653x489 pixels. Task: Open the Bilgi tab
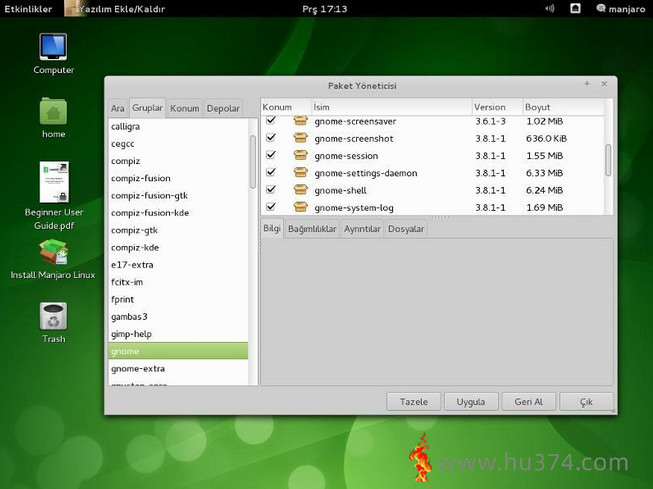(272, 228)
